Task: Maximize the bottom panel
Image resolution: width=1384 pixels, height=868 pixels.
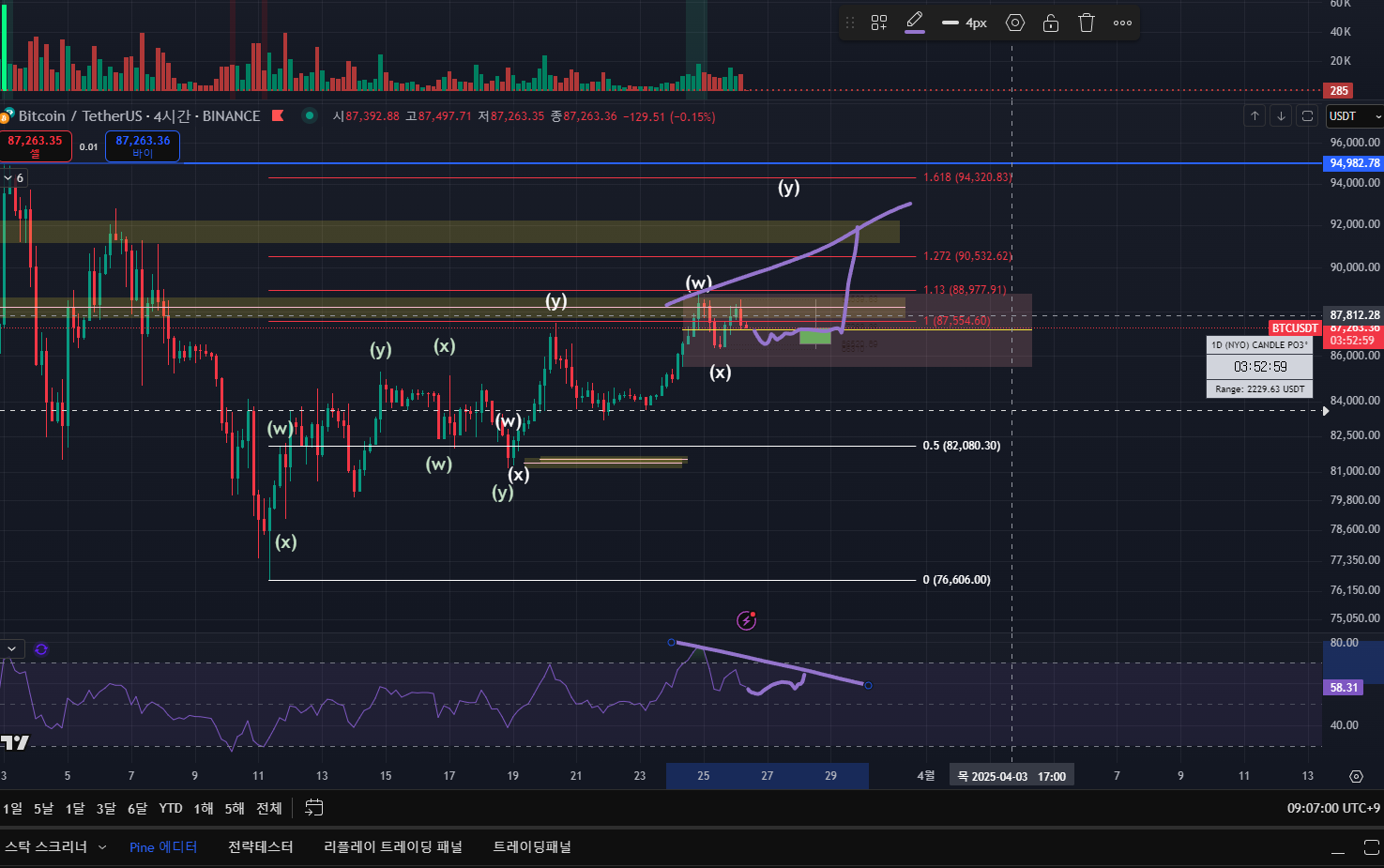Action: pyautogui.click(x=1371, y=847)
